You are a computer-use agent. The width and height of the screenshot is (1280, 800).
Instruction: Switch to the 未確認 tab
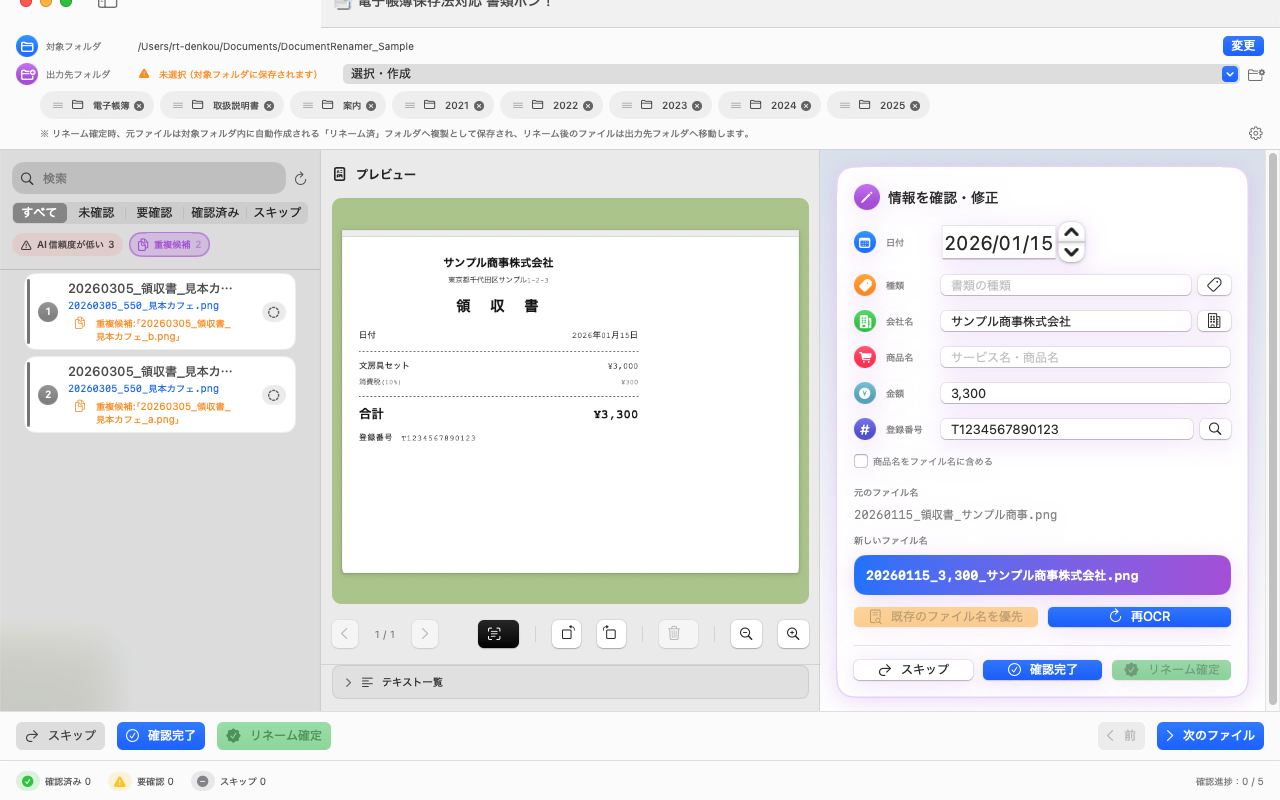96,213
